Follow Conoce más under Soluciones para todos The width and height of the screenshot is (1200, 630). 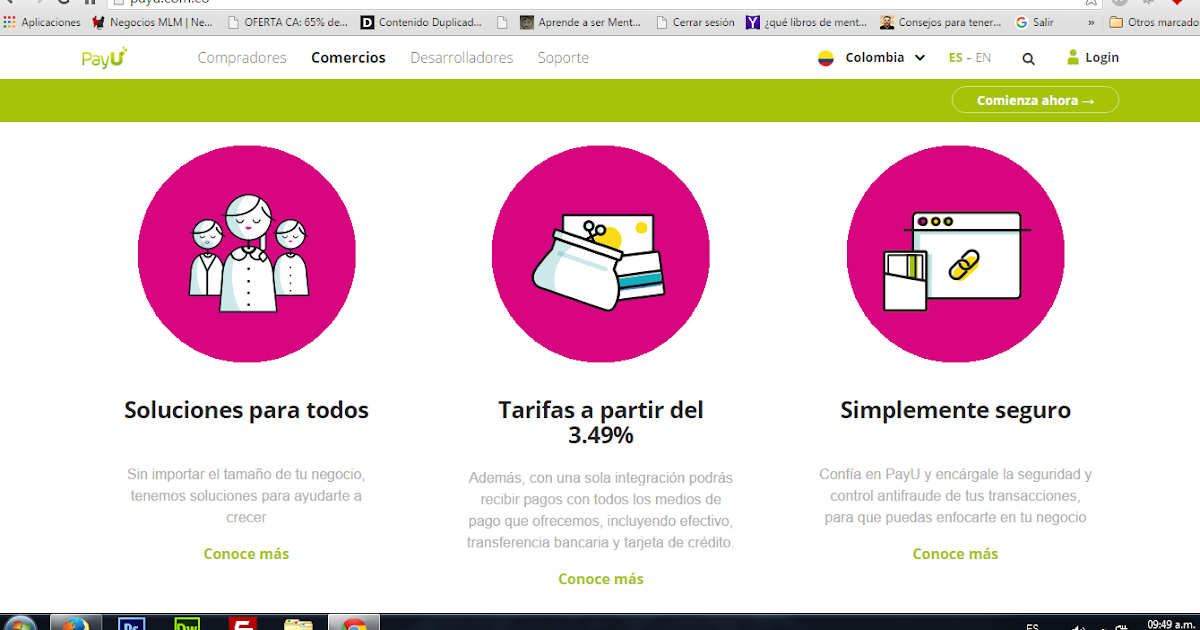pyautogui.click(x=246, y=553)
